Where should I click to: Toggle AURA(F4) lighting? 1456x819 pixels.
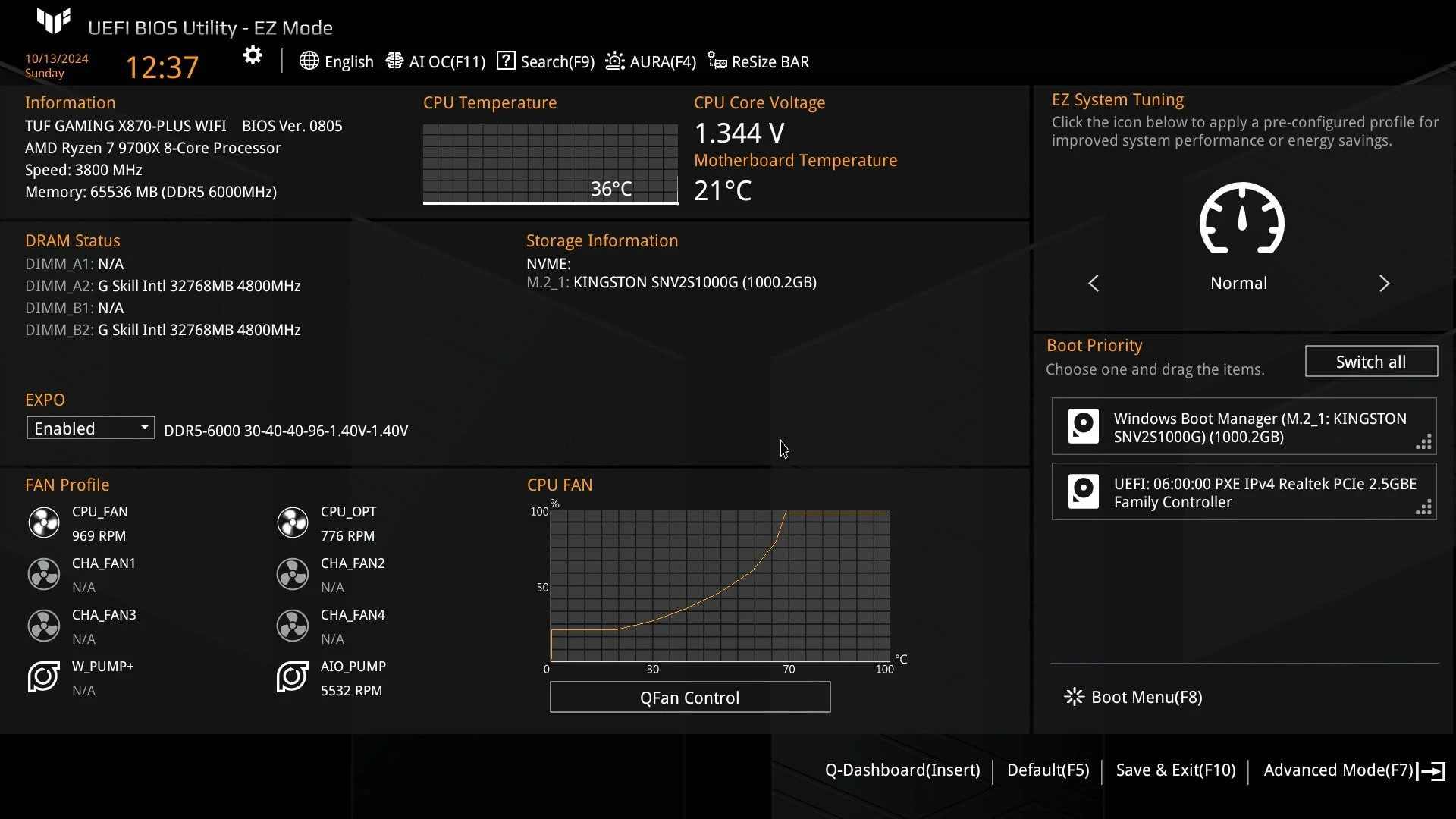651,61
